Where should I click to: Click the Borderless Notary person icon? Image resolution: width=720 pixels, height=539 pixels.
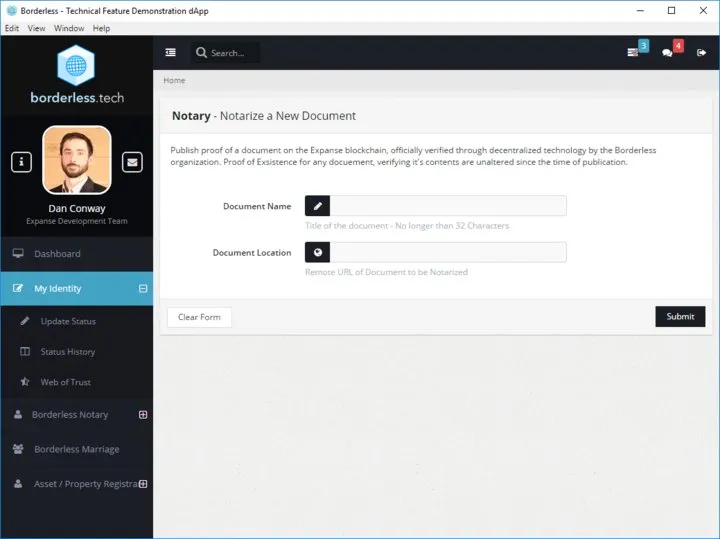tap(18, 415)
